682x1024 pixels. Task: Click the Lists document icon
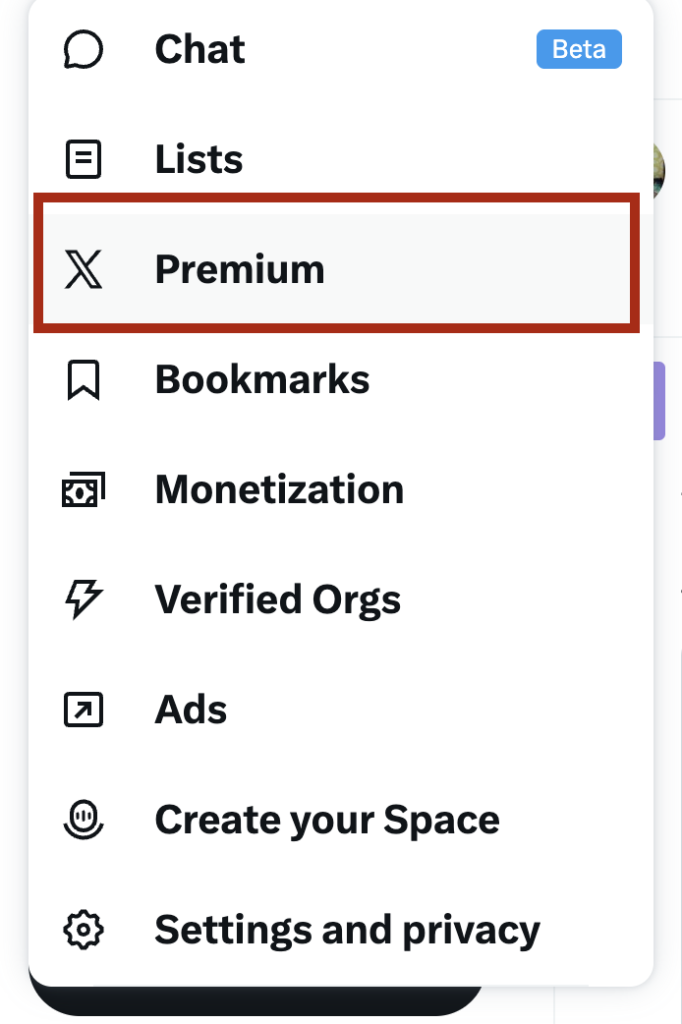coord(83,159)
